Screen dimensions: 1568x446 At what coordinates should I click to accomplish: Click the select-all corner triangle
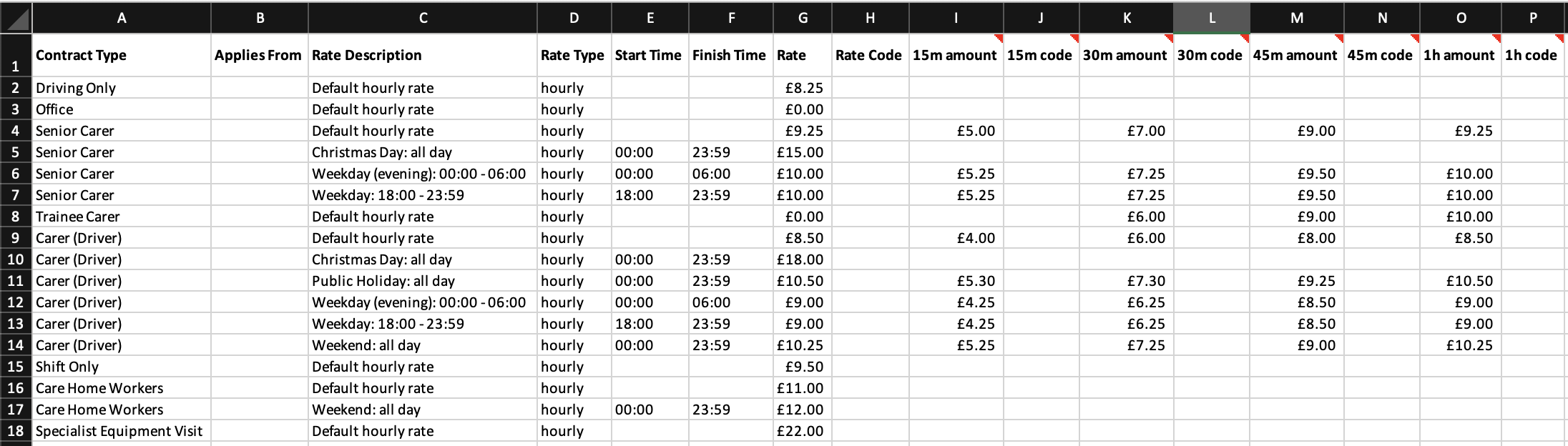click(16, 17)
